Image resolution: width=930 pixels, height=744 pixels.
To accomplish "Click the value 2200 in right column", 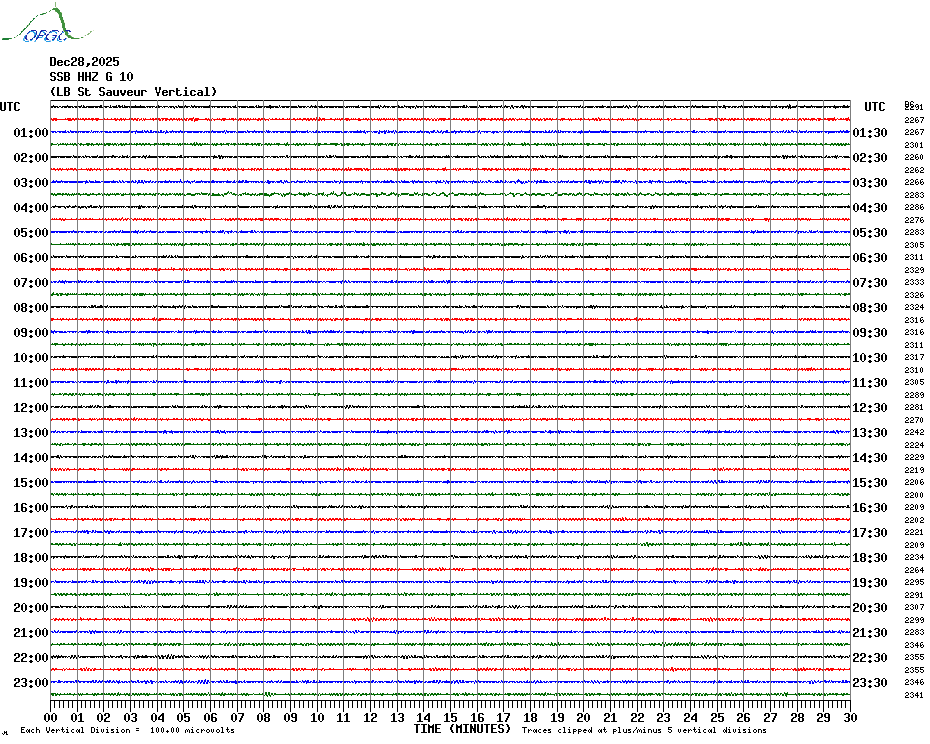I will pos(914,495).
